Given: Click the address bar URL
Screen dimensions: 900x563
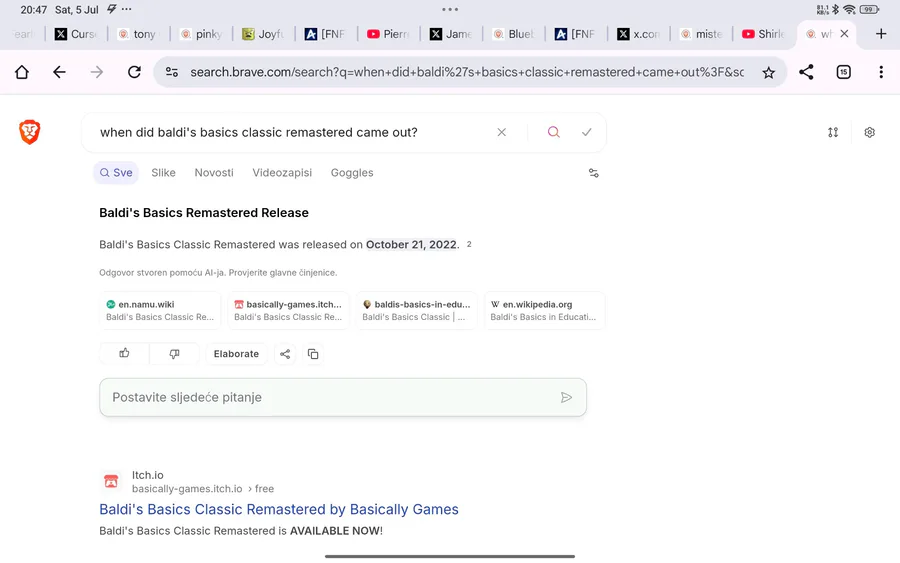Looking at the screenshot, I should [x=467, y=72].
